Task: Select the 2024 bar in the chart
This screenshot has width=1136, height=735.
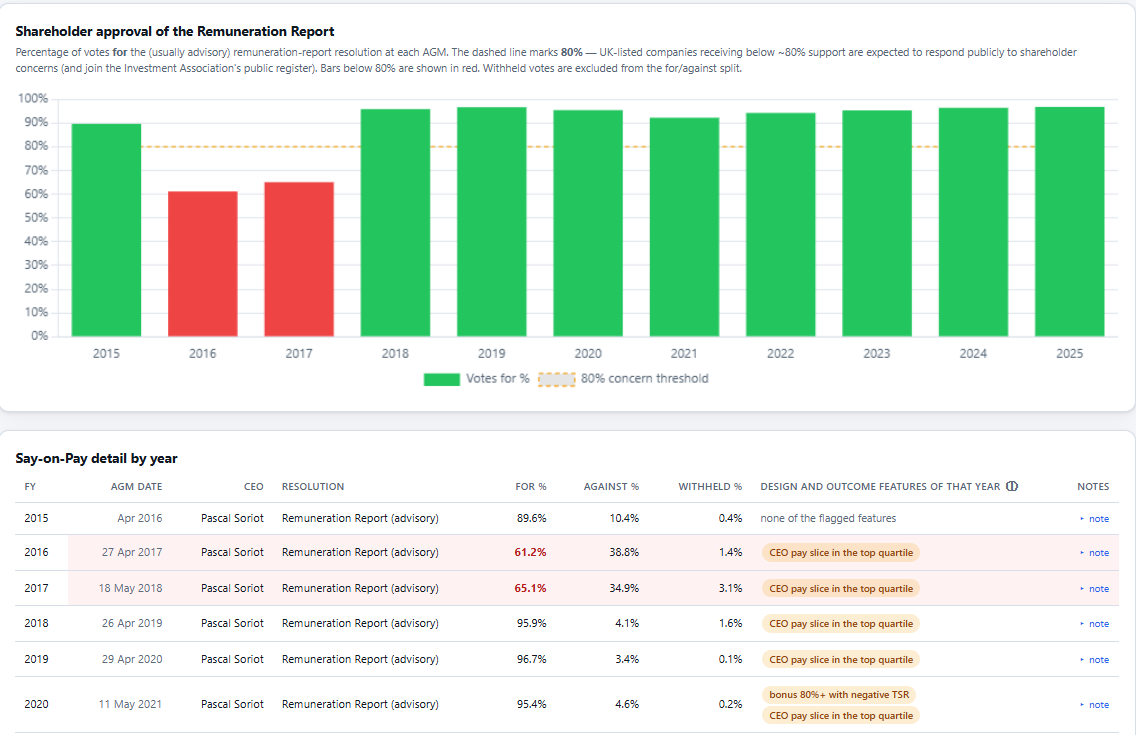Action: 974,222
